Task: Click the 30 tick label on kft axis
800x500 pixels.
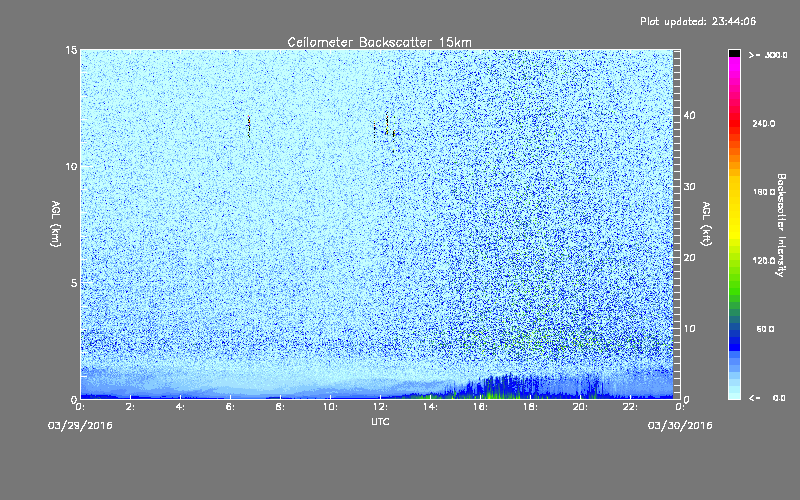Action: pyautogui.click(x=689, y=187)
